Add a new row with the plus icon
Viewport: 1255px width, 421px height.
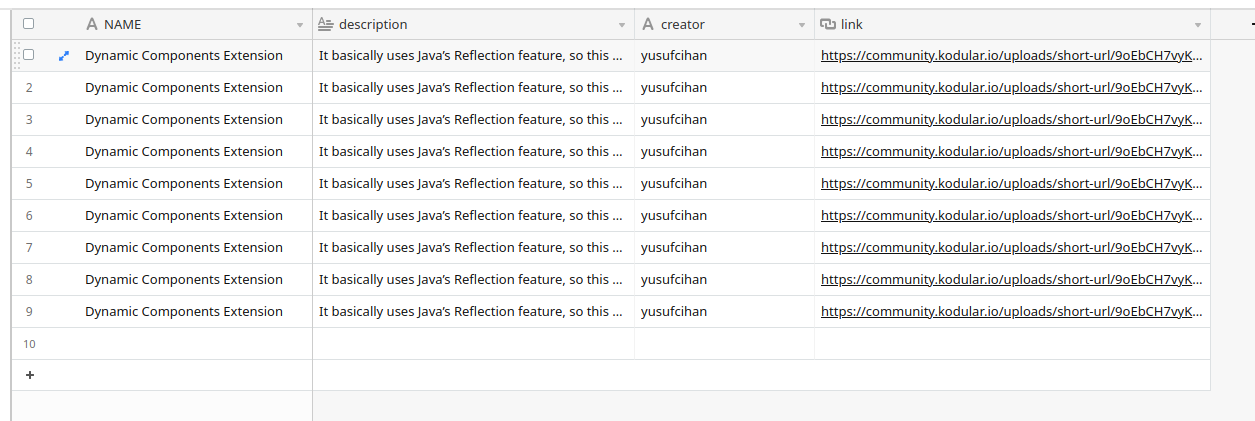(29, 375)
